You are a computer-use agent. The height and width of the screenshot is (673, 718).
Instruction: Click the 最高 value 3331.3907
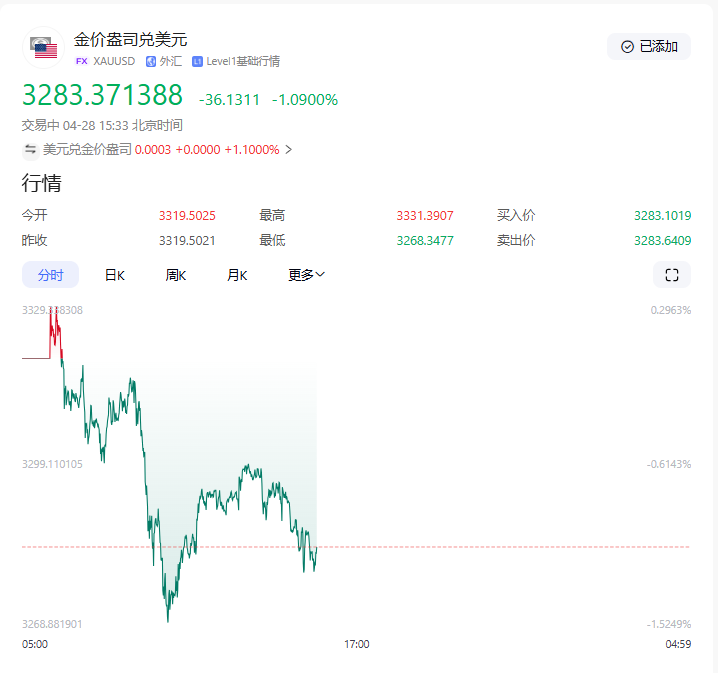click(x=425, y=216)
